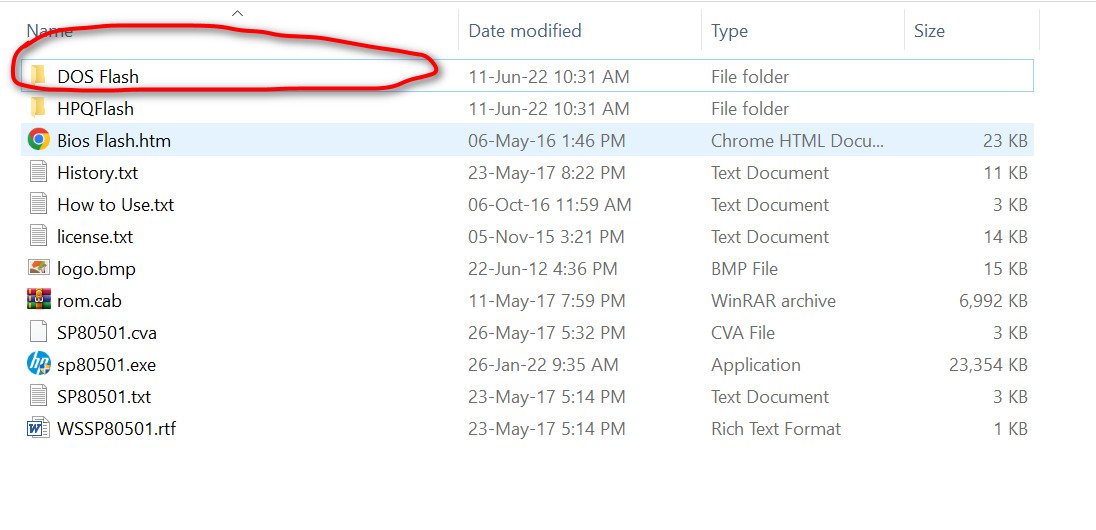Image resolution: width=1096 pixels, height=530 pixels.
Task: Select the HP icon of sp80501.exe
Action: (39, 364)
